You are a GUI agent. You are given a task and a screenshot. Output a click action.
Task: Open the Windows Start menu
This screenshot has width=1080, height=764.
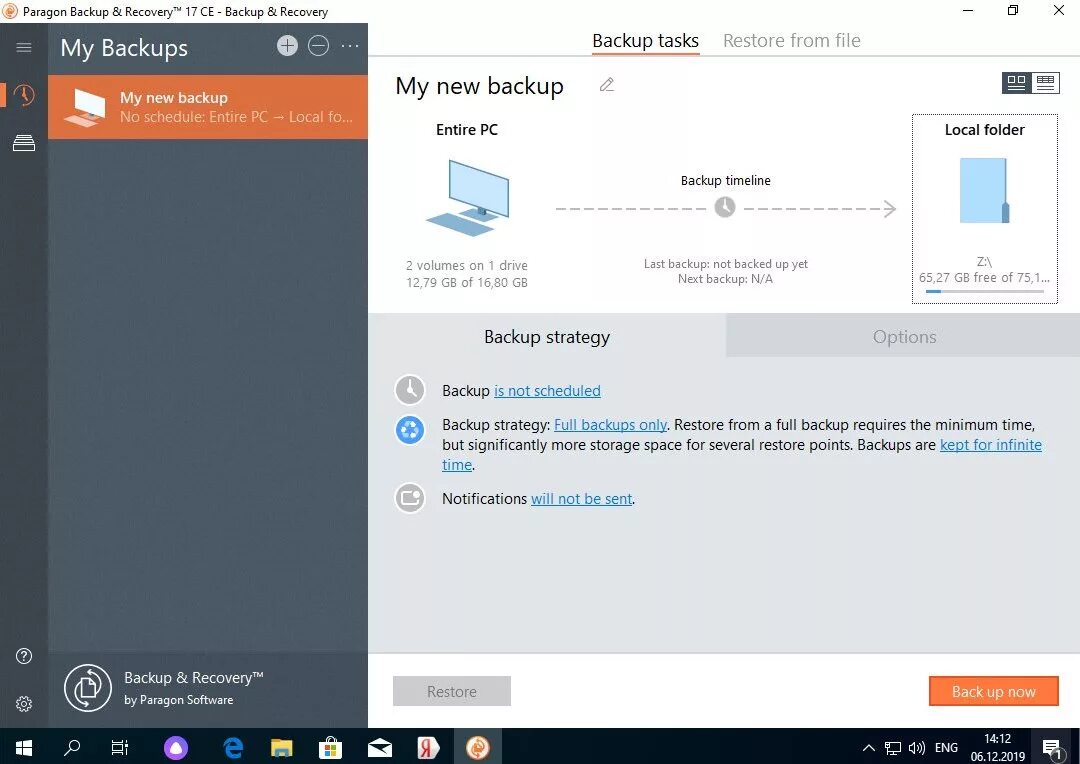click(x=23, y=747)
